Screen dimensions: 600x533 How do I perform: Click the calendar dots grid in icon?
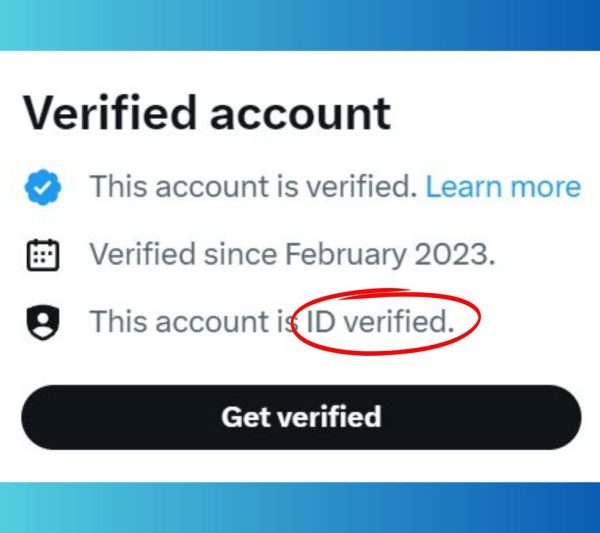pyautogui.click(x=42, y=256)
